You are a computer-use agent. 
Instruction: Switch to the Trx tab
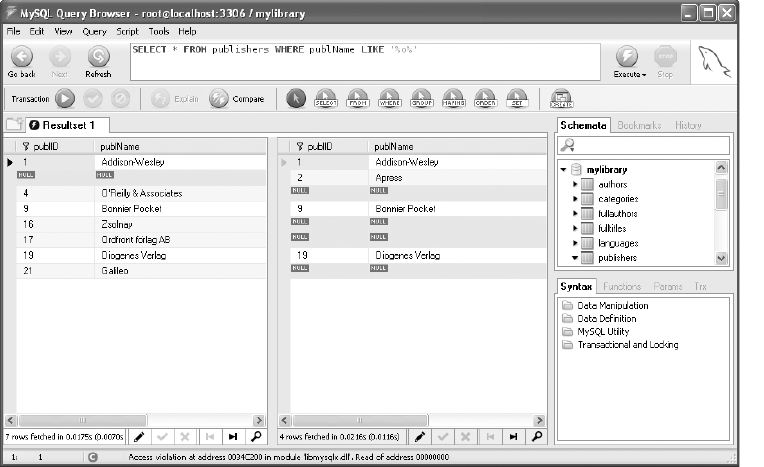click(x=700, y=287)
